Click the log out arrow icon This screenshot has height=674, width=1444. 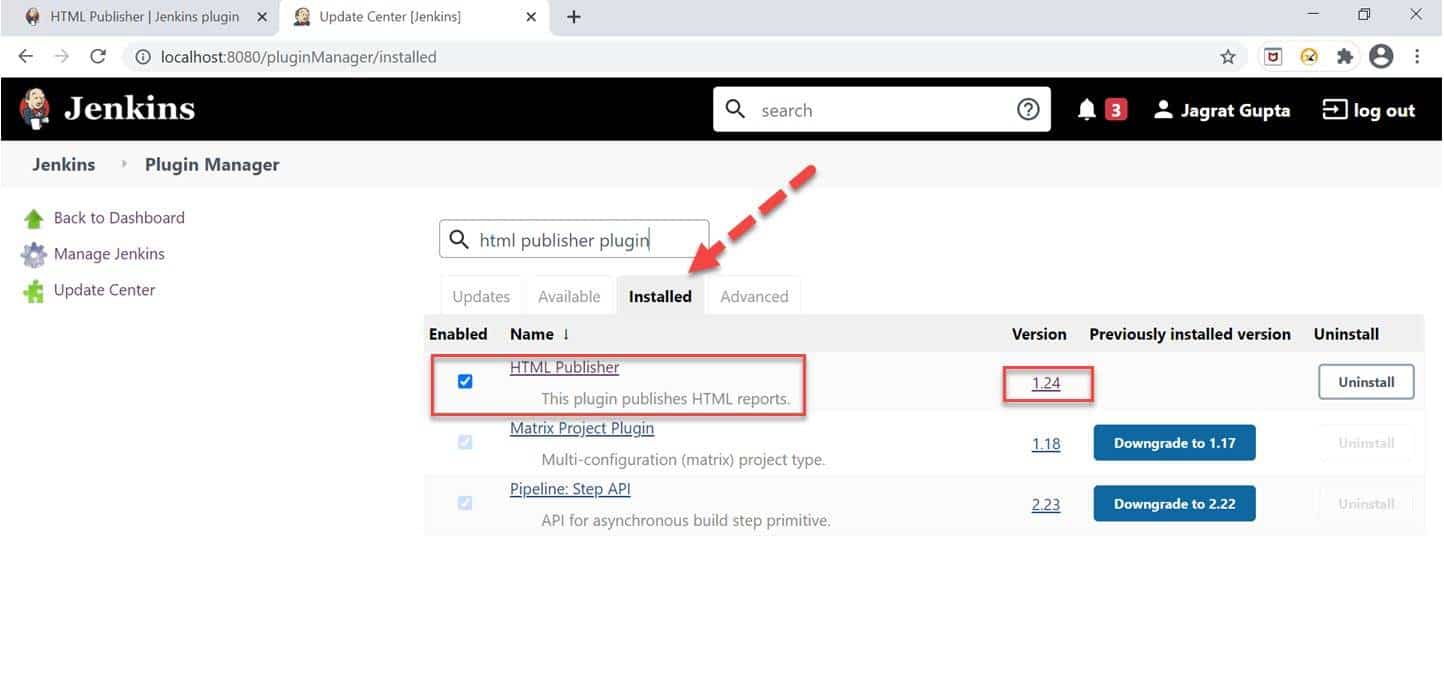(1334, 110)
